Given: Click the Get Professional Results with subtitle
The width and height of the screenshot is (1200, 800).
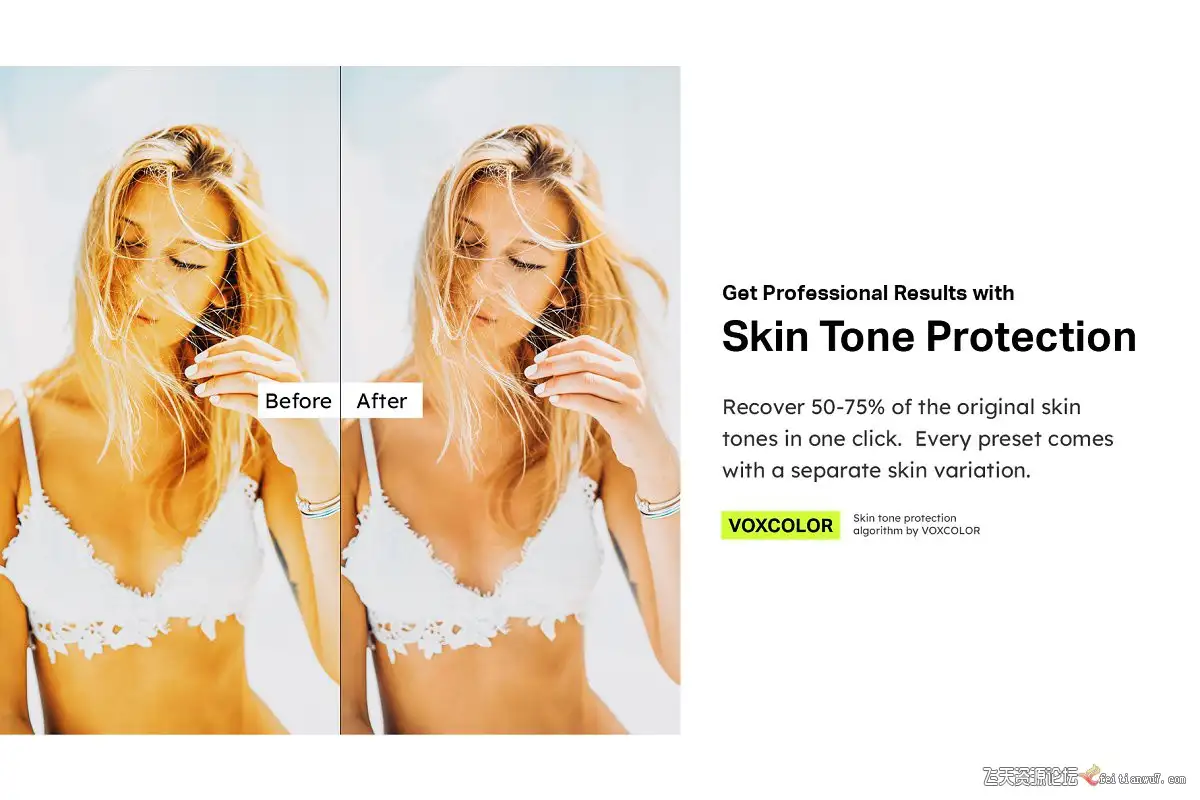Looking at the screenshot, I should coord(868,293).
